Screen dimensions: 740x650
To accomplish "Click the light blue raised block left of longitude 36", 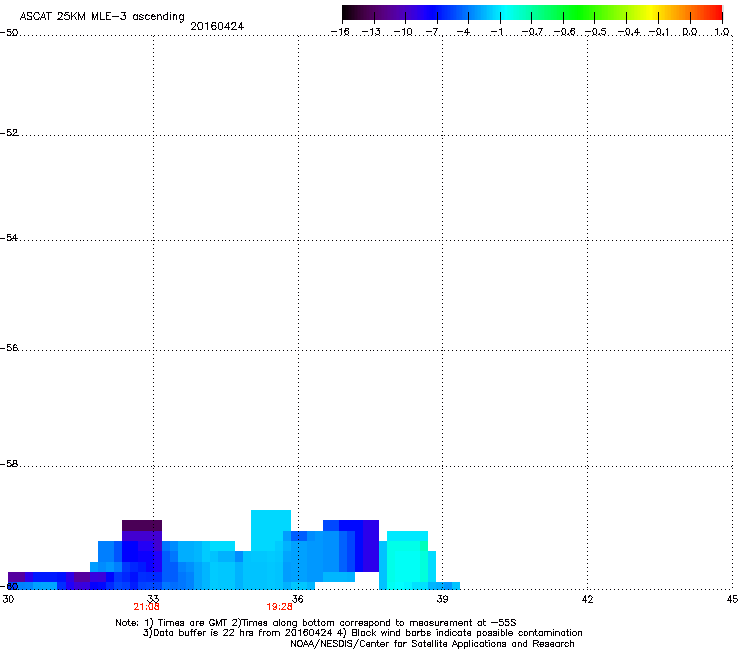I will [x=270, y=530].
